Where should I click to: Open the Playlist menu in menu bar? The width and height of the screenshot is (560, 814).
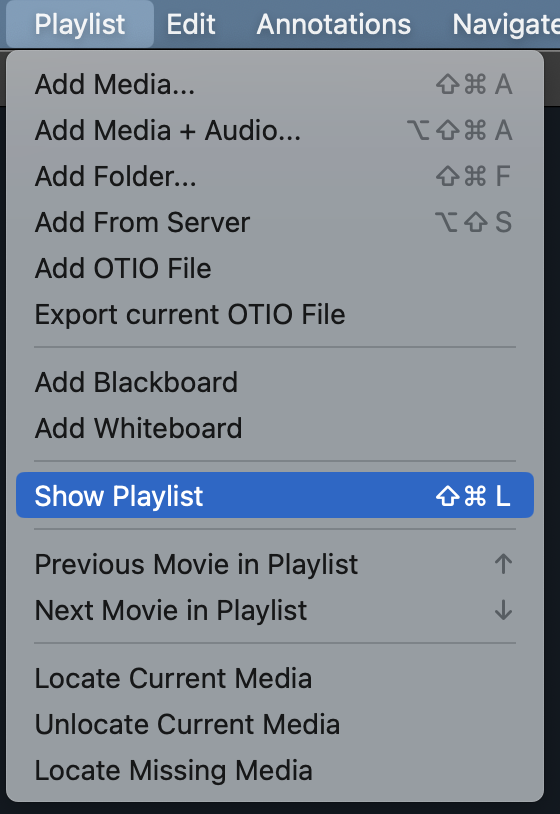[80, 24]
